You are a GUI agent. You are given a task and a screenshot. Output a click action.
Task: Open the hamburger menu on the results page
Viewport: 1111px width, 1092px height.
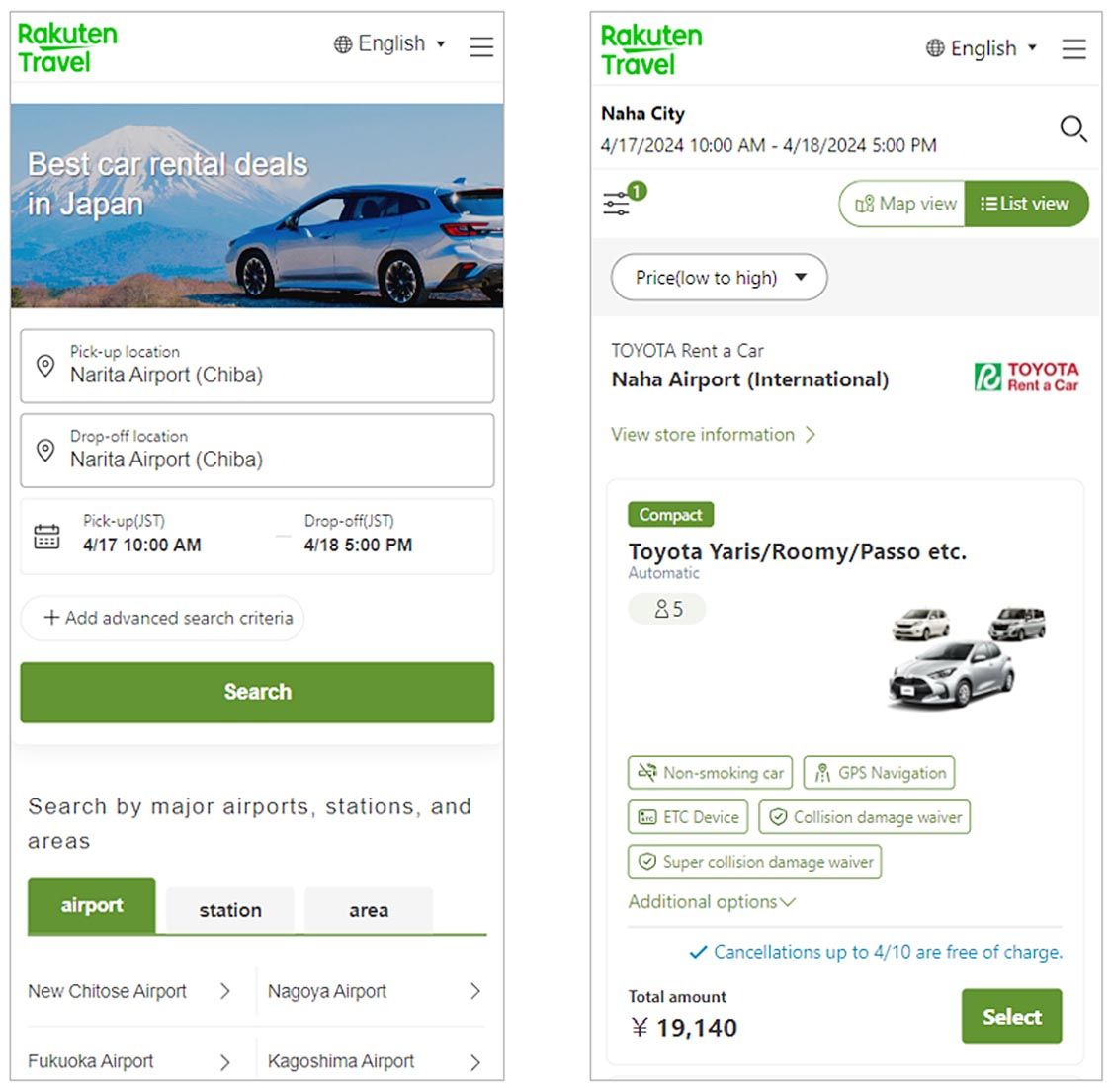pos(1073,49)
